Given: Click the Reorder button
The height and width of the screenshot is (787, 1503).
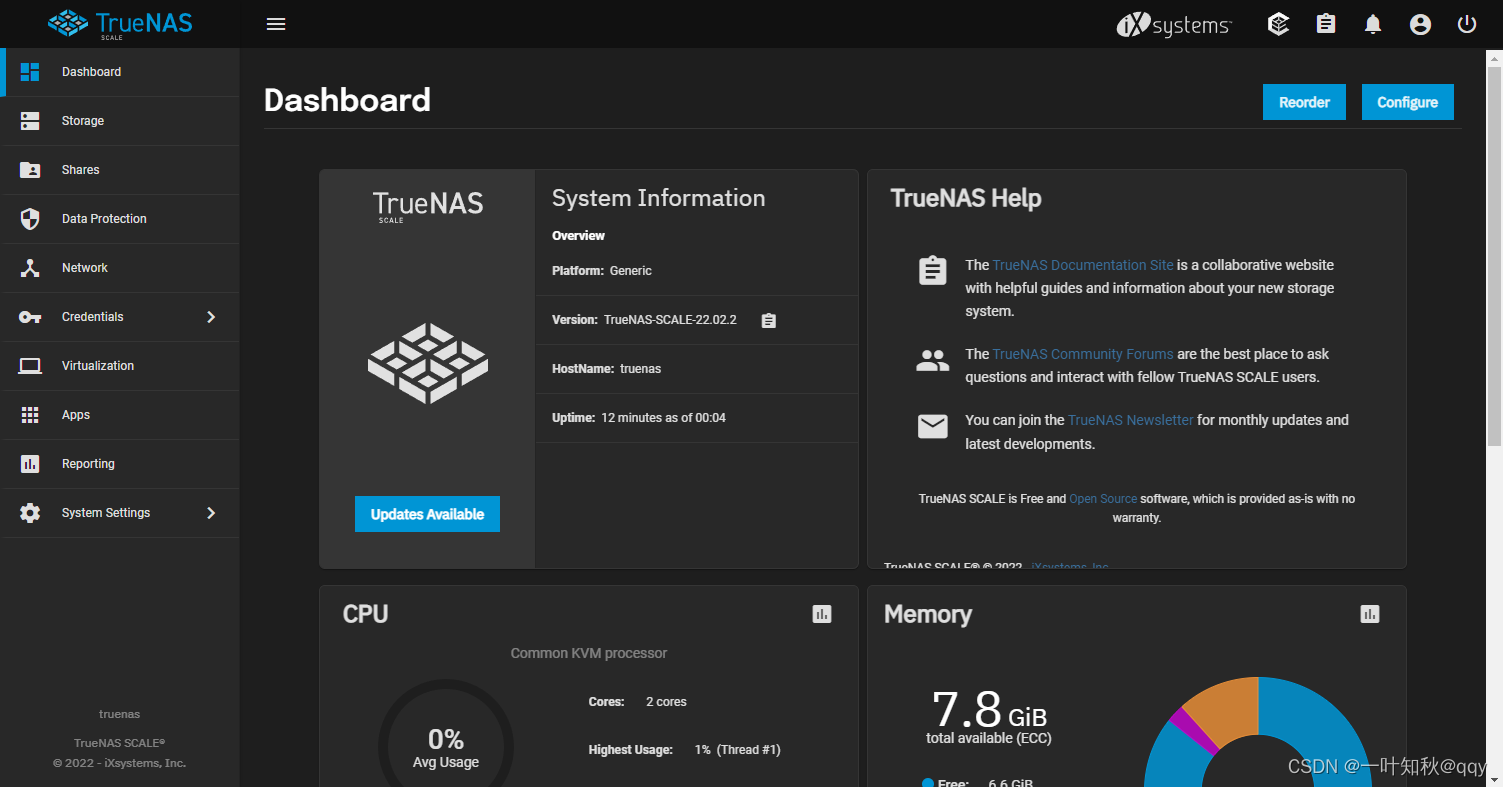Looking at the screenshot, I should tap(1304, 102).
